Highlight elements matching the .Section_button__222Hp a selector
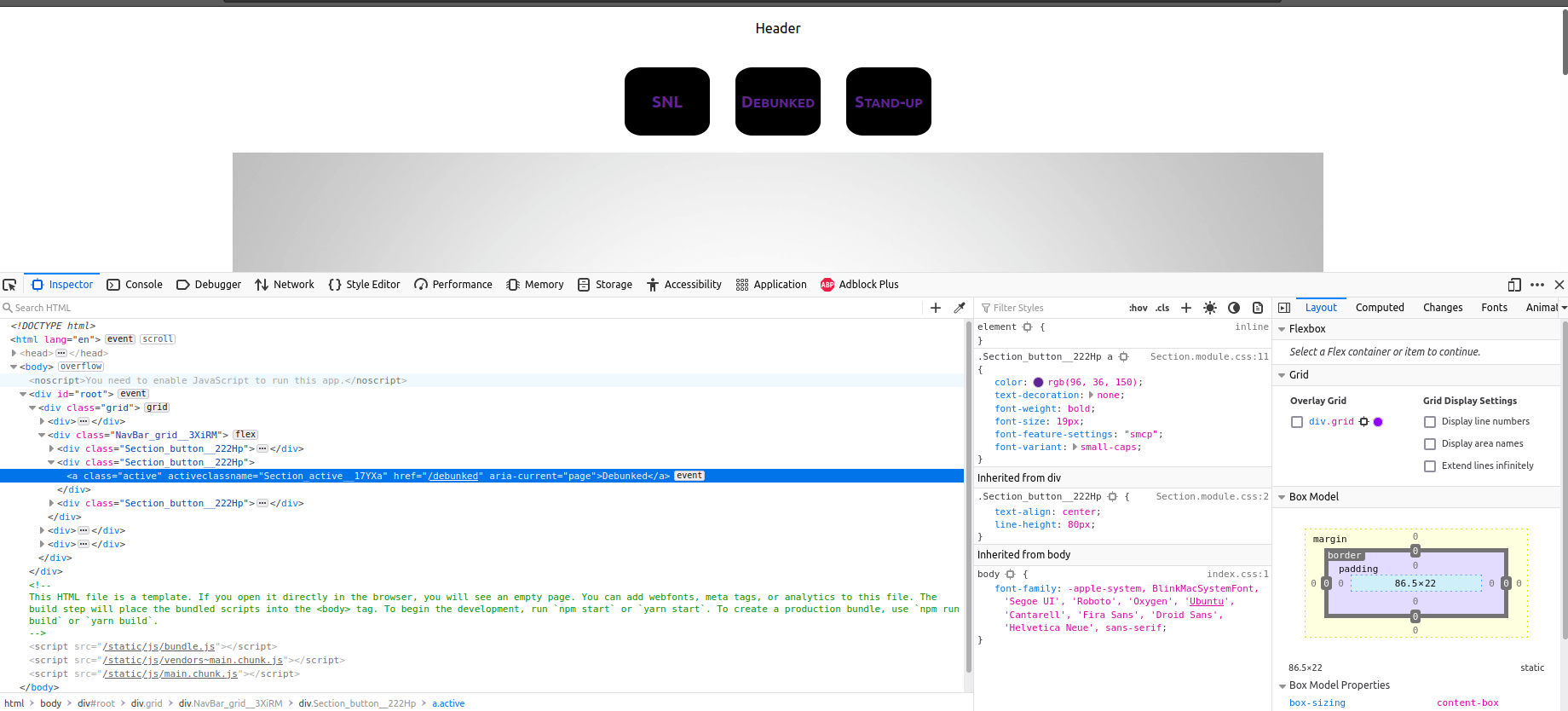Viewport: 1568px width, 711px height. click(1124, 357)
